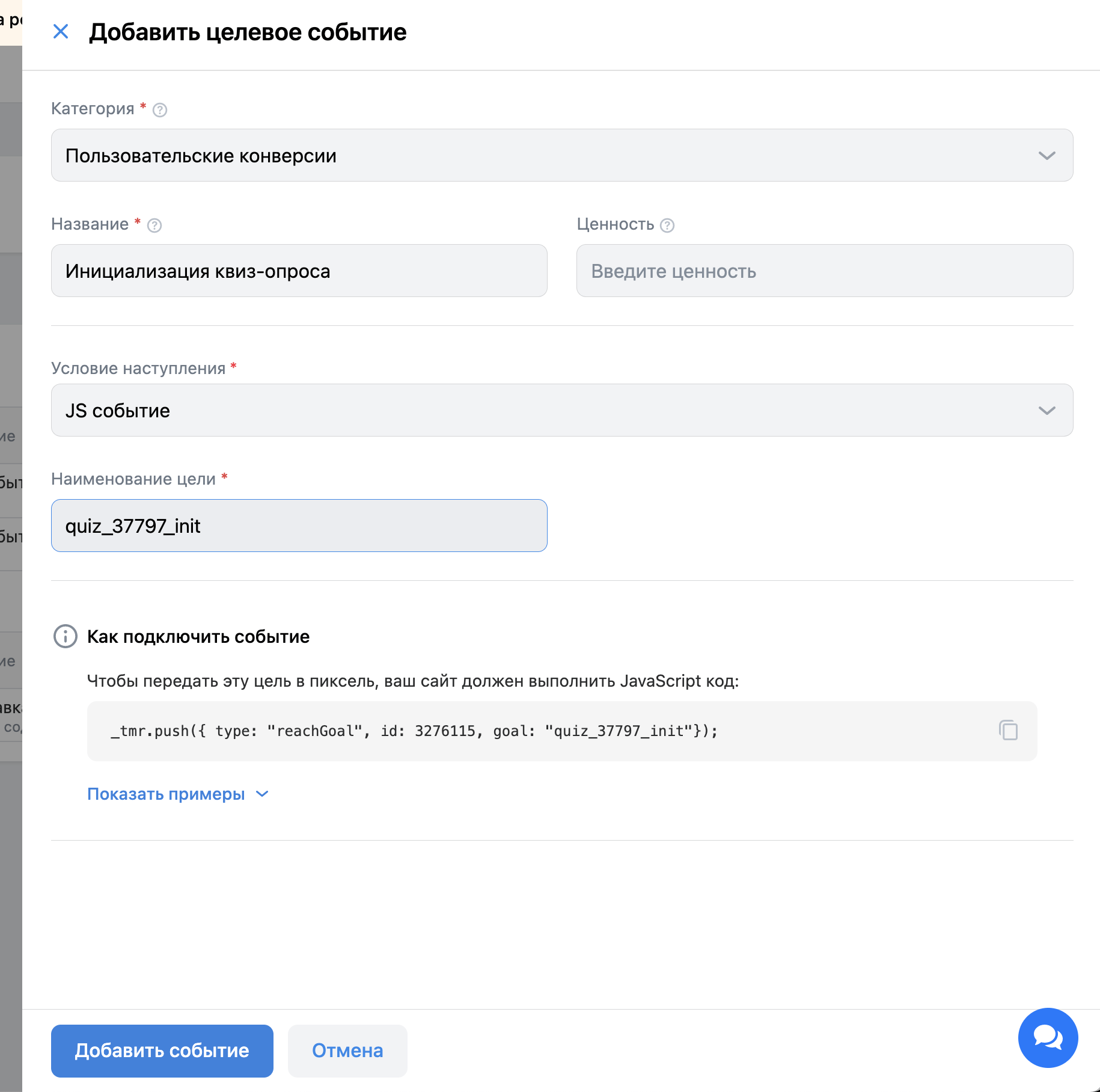Open the Категория dropdown
Screen dimensions: 1100x1092
point(562,155)
